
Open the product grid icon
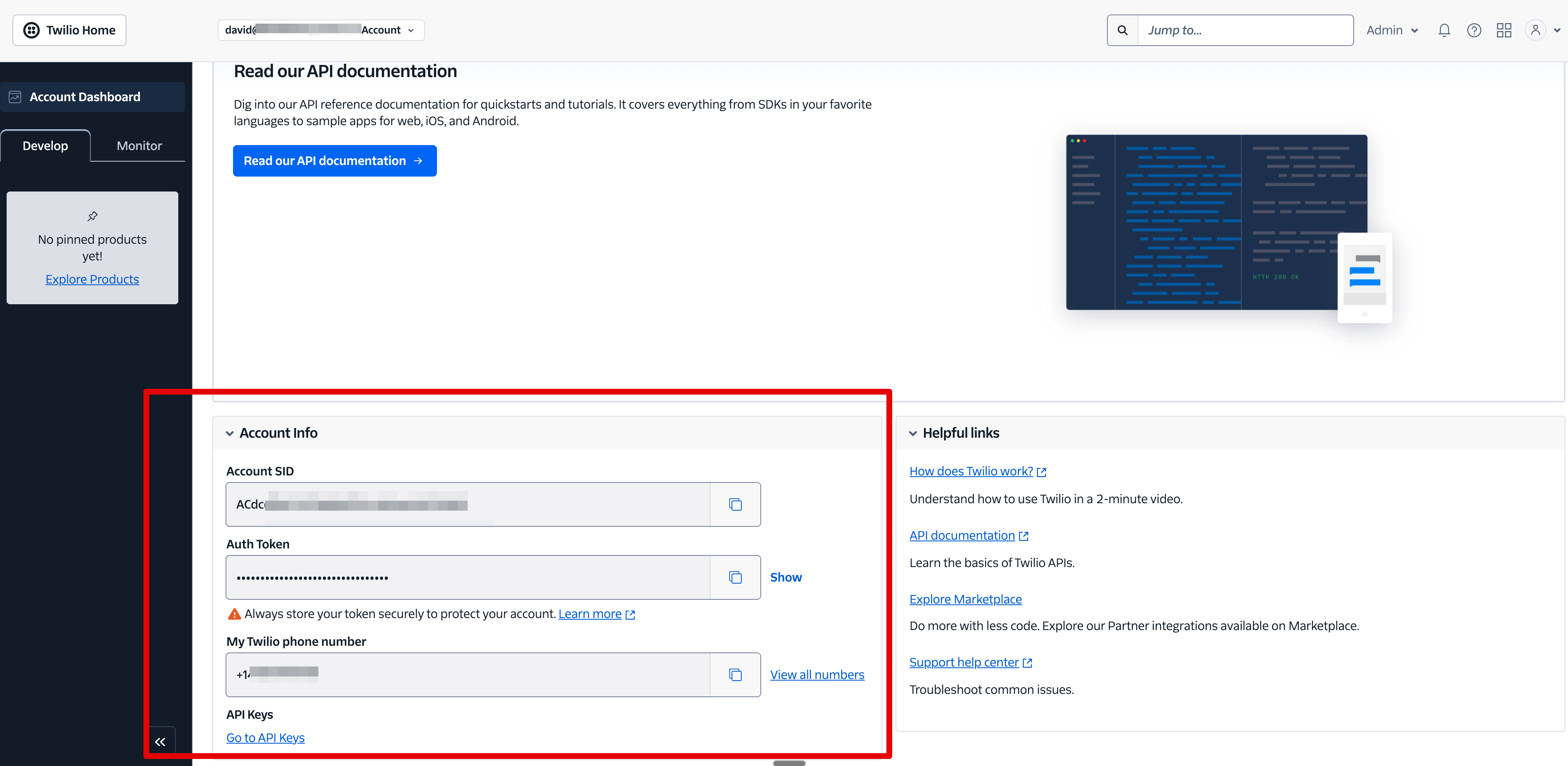click(1503, 30)
